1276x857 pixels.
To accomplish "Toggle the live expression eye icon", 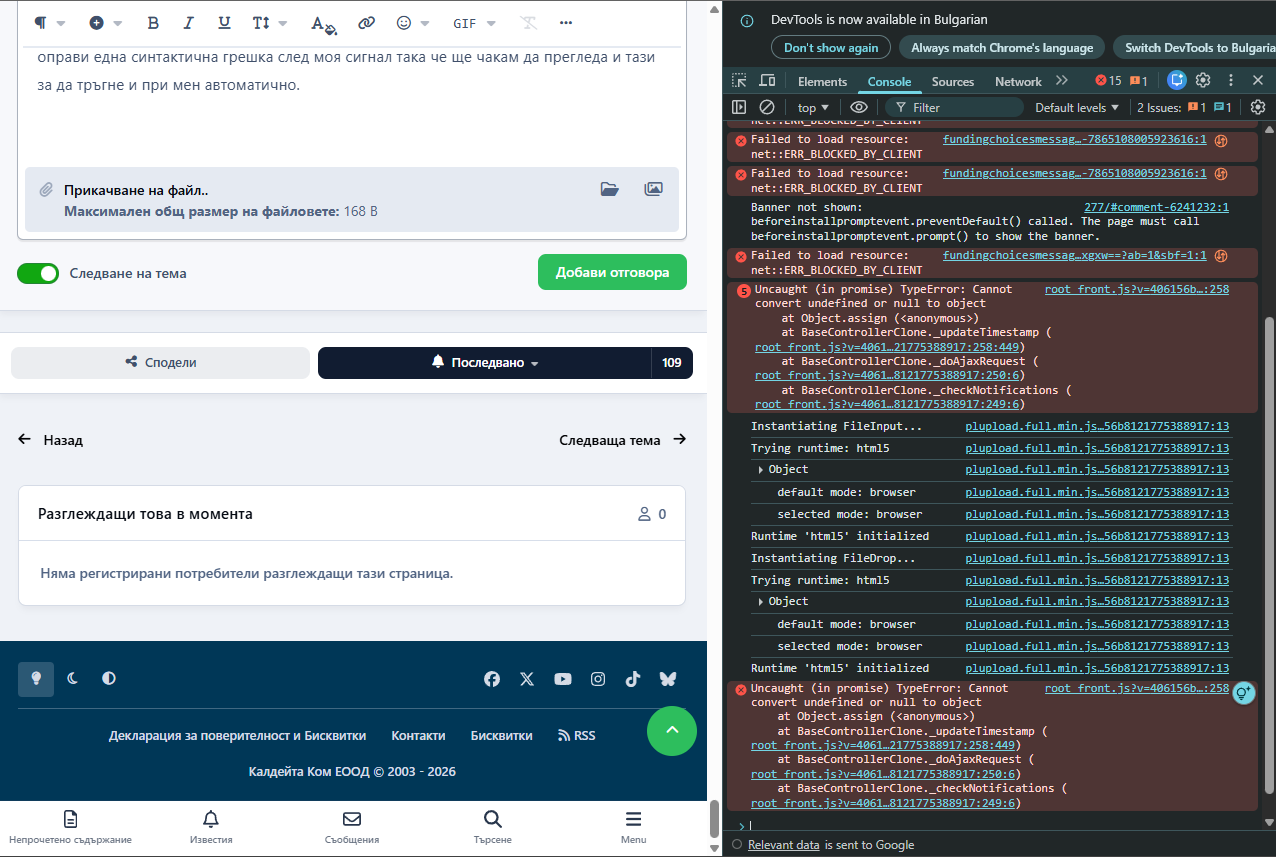I will pyautogui.click(x=859, y=107).
